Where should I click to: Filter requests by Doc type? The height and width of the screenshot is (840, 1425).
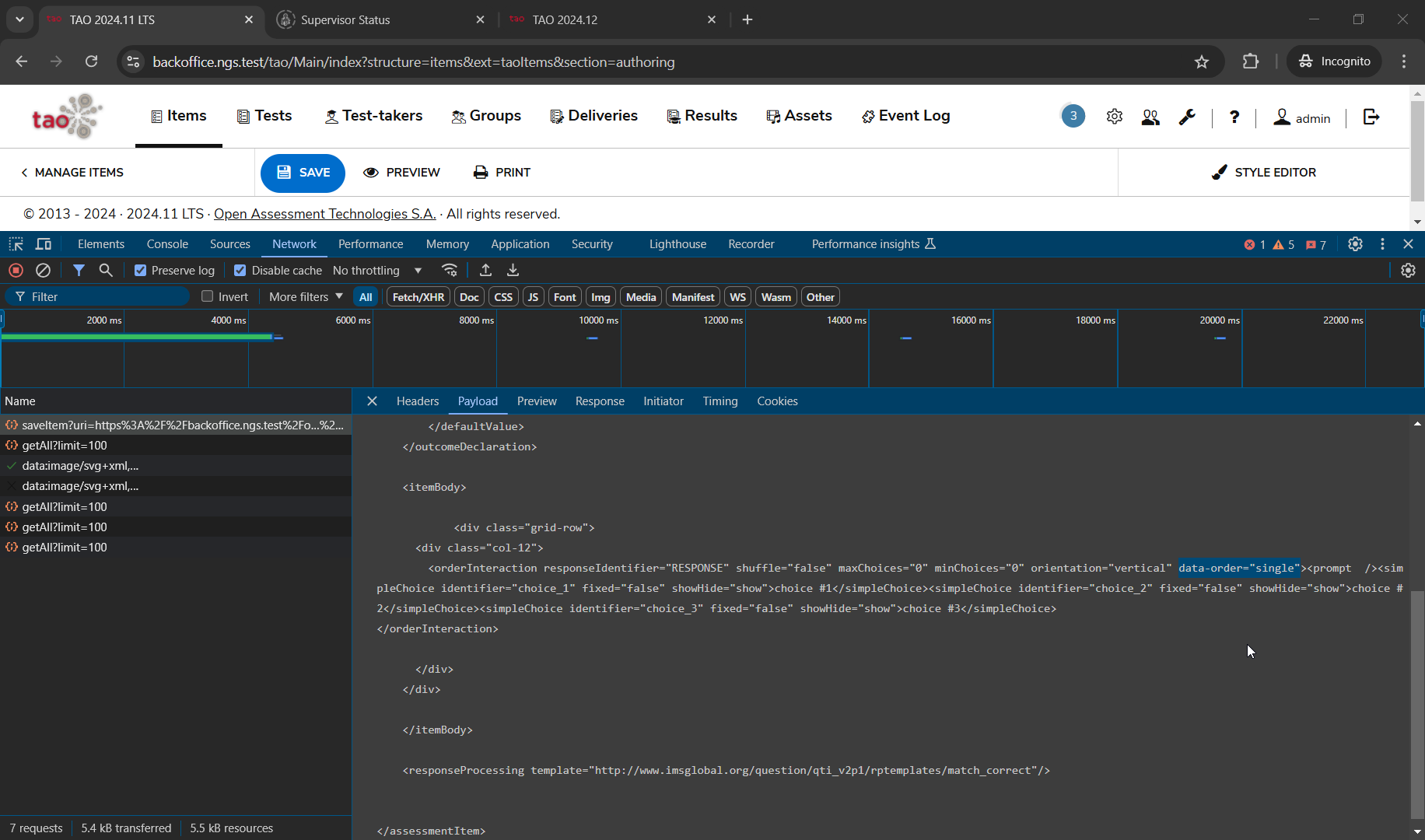tap(469, 297)
